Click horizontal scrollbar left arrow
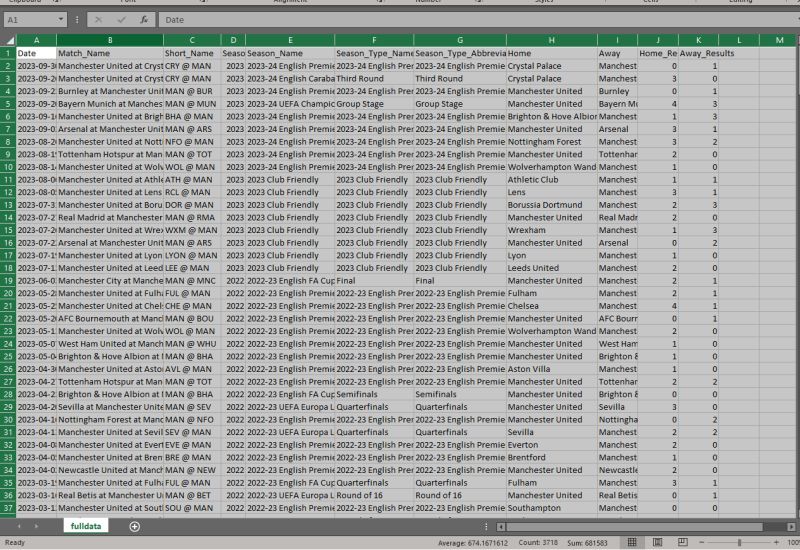This screenshot has width=800, height=550. 501,527
